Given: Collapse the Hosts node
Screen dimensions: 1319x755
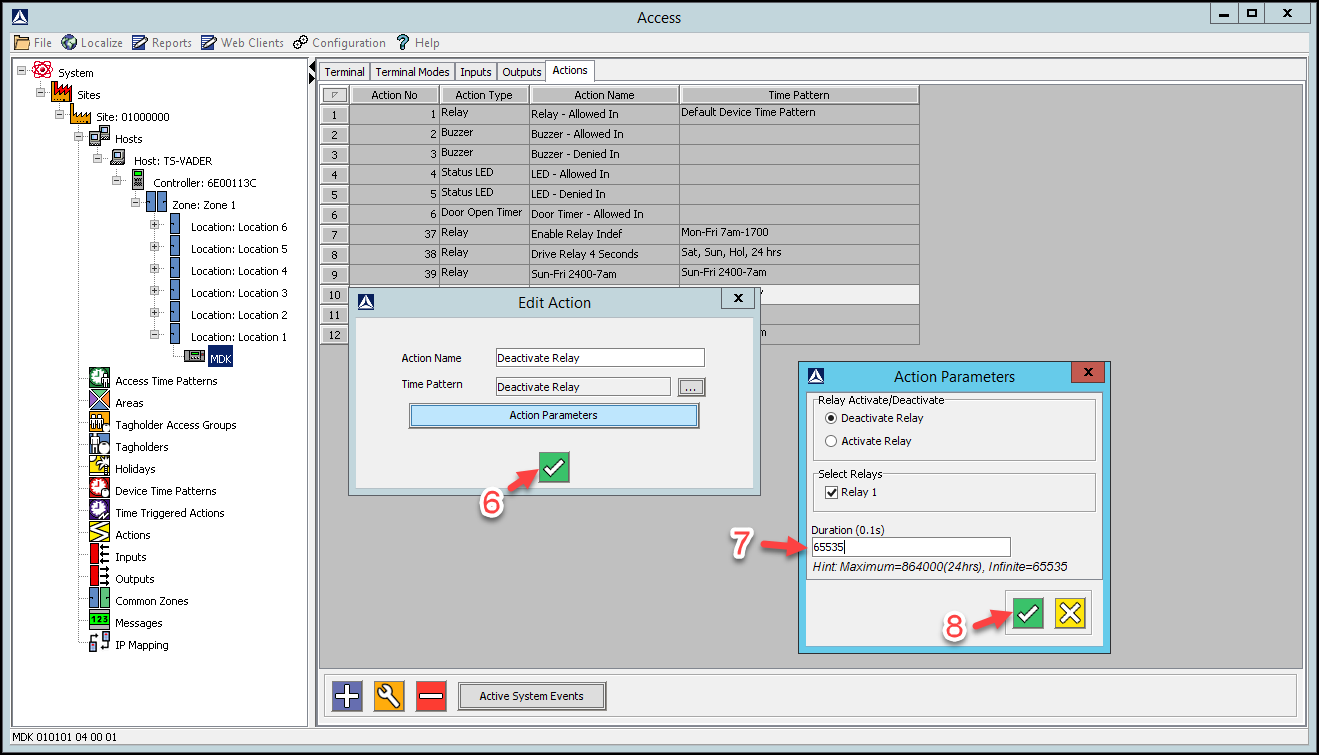Looking at the screenshot, I should (x=79, y=137).
